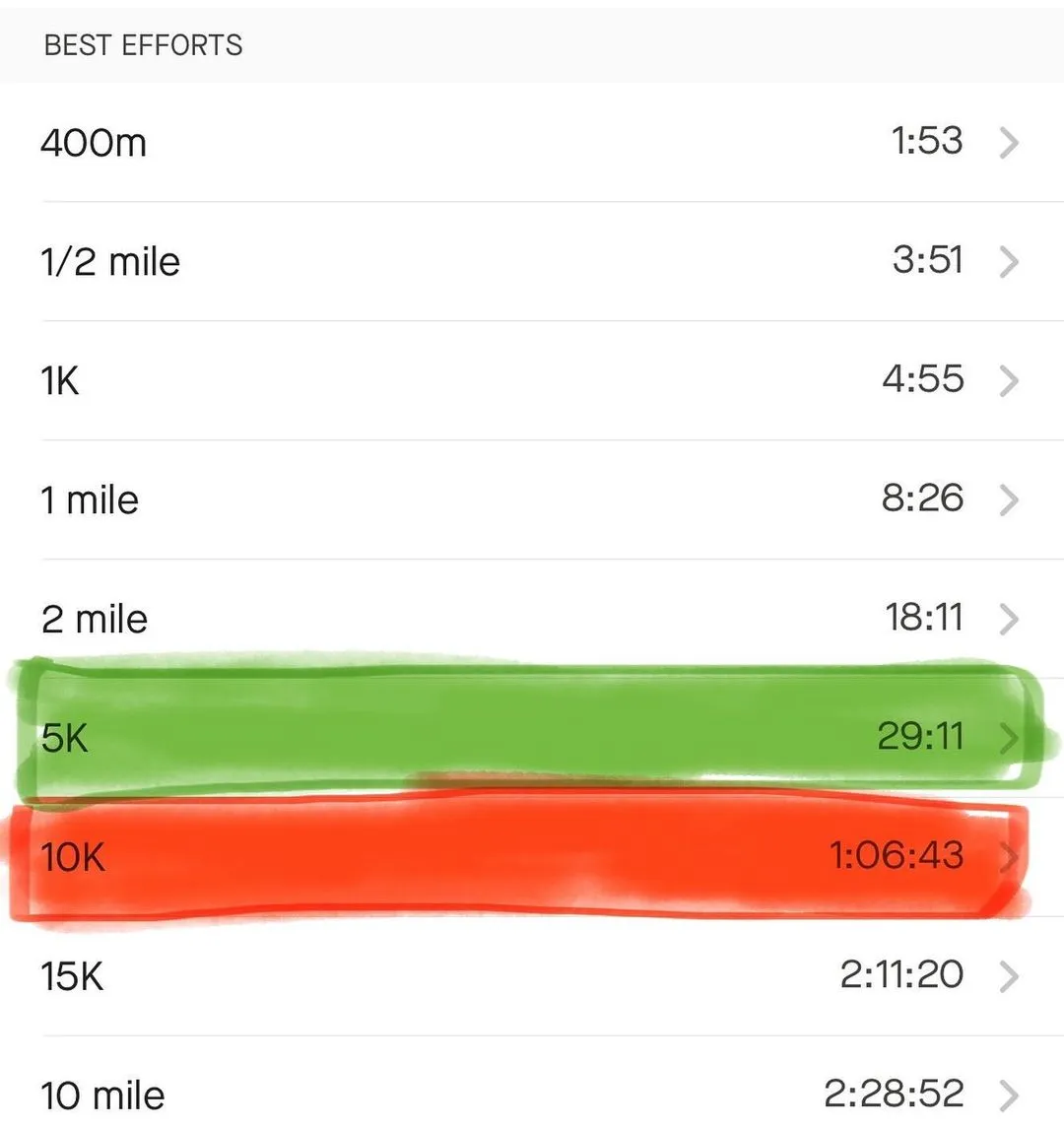The width and height of the screenshot is (1064, 1129).
Task: Select the 10 mile effort label
Action: coord(102,1096)
